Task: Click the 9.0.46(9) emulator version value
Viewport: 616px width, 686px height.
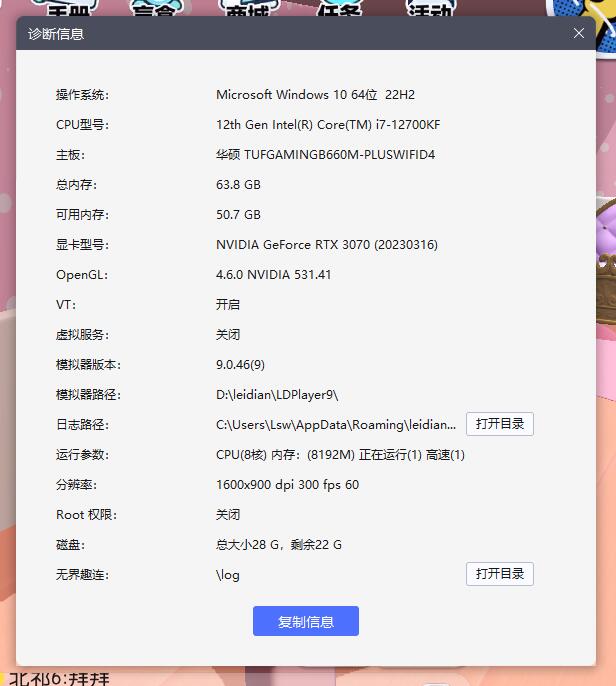Action: point(241,365)
